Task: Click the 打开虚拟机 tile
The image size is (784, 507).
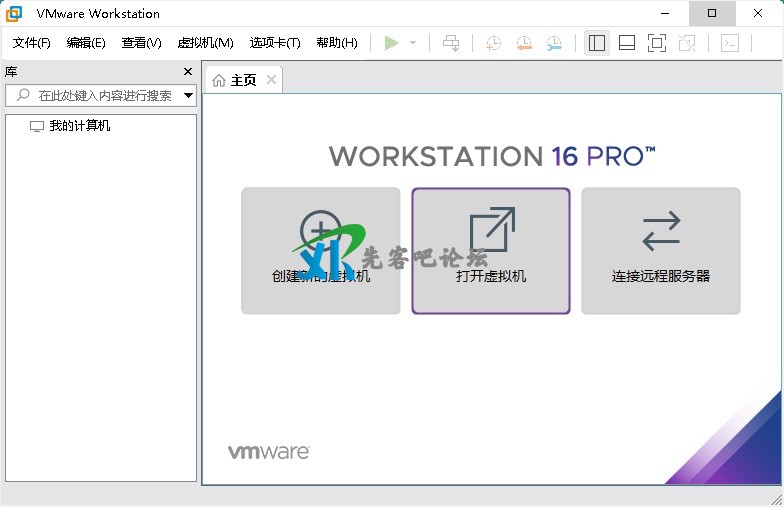Action: point(491,251)
